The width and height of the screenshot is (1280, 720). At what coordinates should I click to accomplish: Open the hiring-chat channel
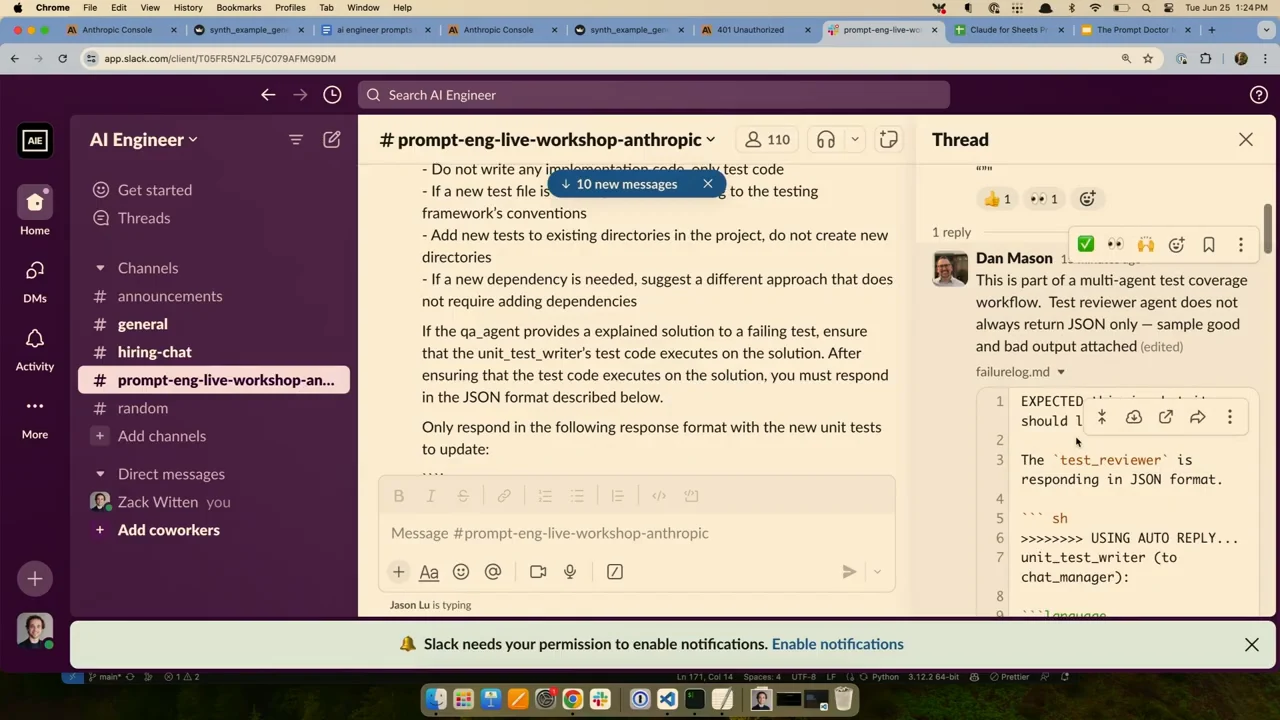tap(154, 352)
